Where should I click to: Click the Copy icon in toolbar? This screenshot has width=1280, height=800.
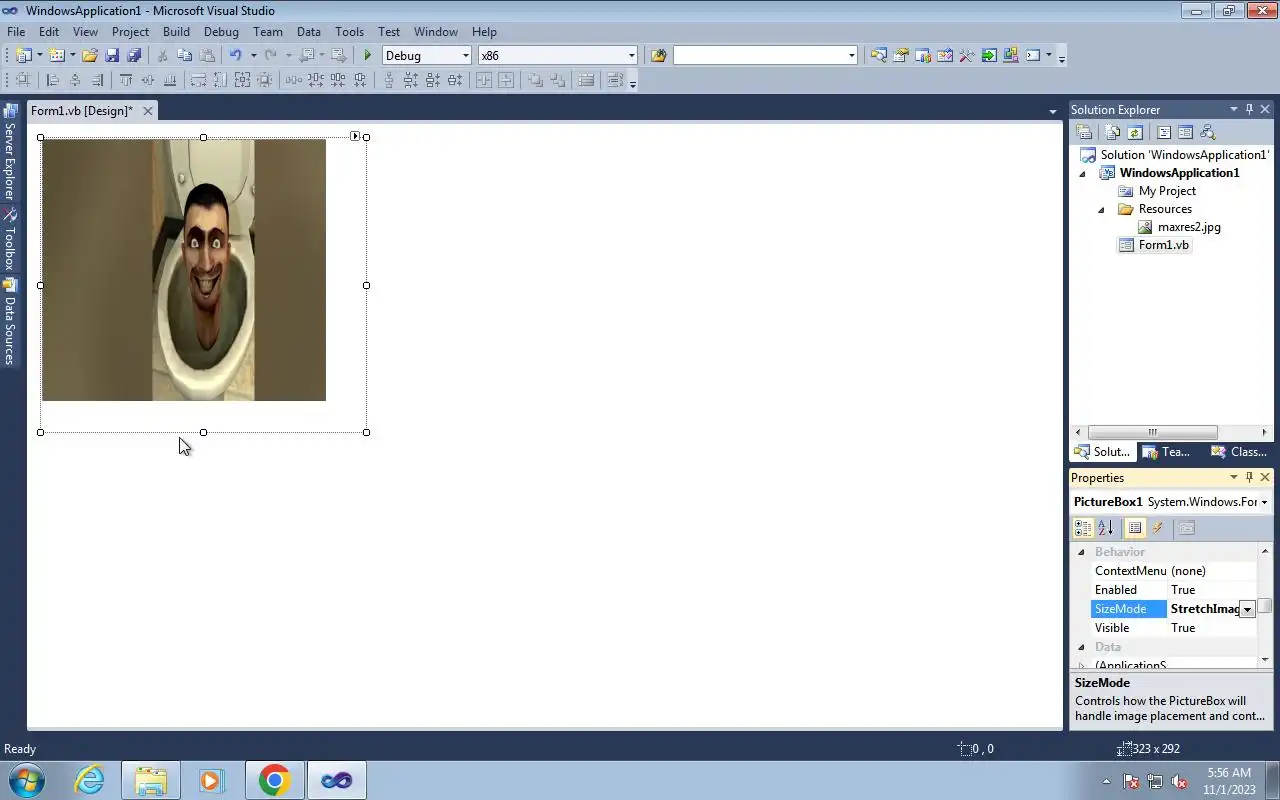click(x=184, y=55)
